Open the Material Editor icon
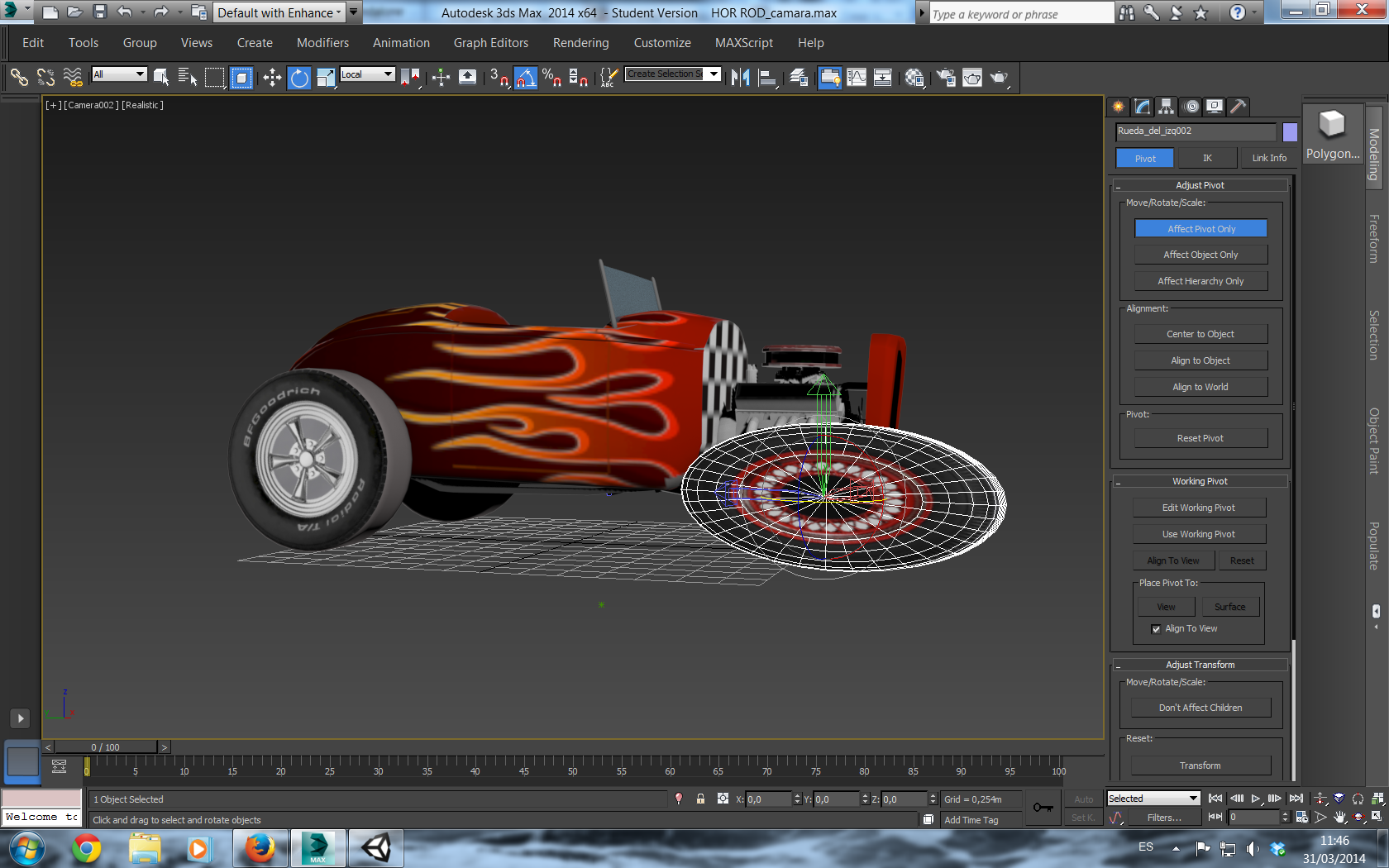The height and width of the screenshot is (868, 1389). pos(914,78)
